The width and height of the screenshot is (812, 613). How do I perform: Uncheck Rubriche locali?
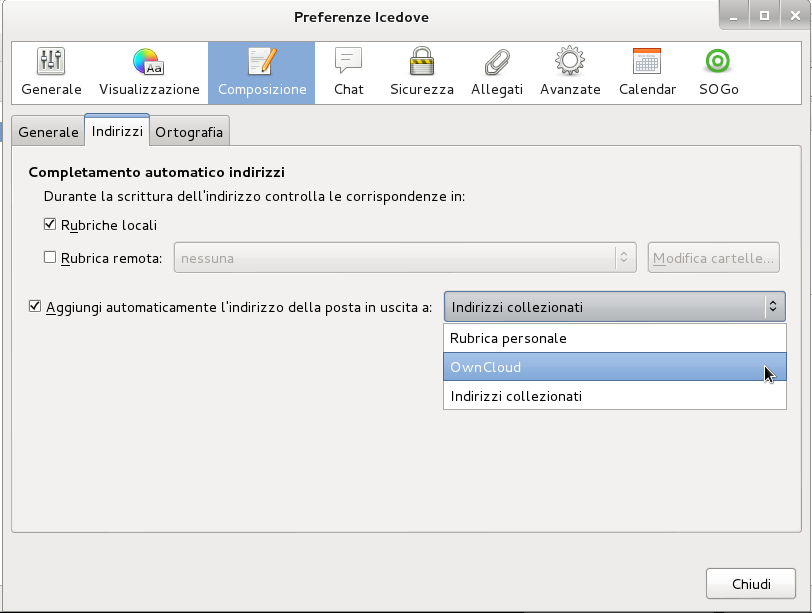pos(49,224)
